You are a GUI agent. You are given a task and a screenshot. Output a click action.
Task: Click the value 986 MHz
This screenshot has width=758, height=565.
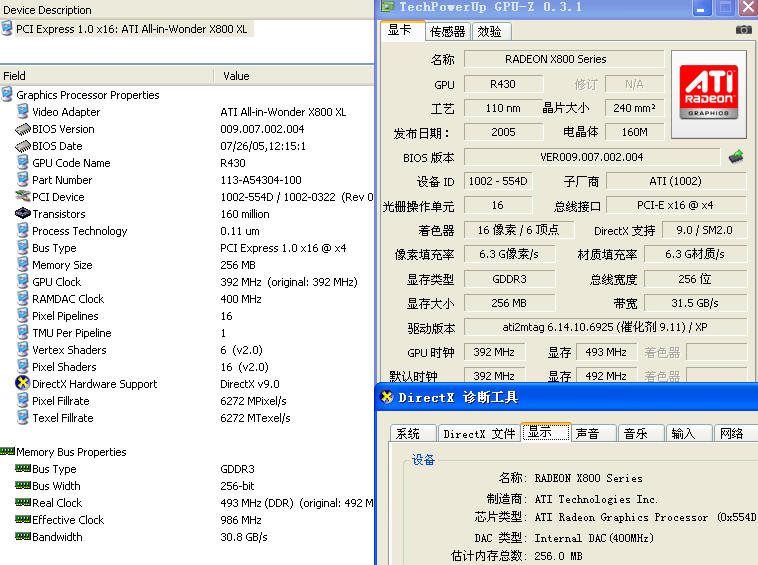coord(241,520)
